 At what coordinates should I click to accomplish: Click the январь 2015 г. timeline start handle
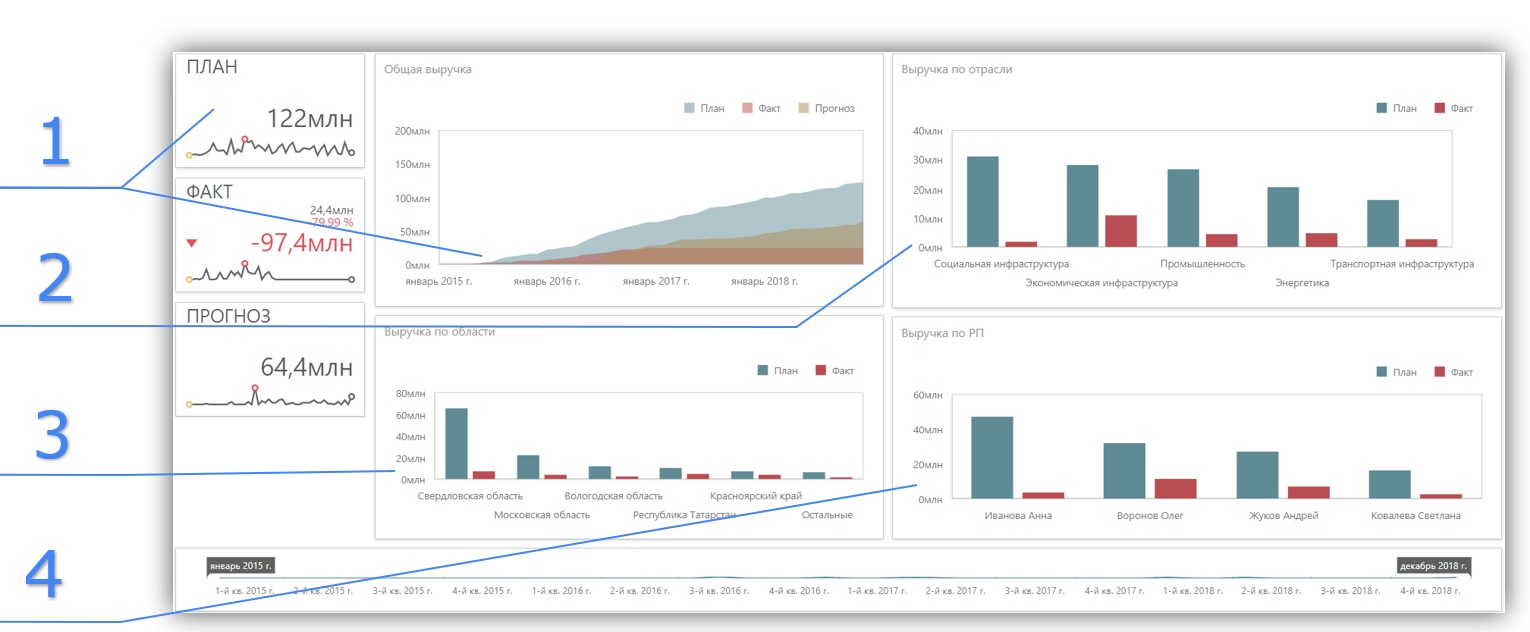coord(241,566)
